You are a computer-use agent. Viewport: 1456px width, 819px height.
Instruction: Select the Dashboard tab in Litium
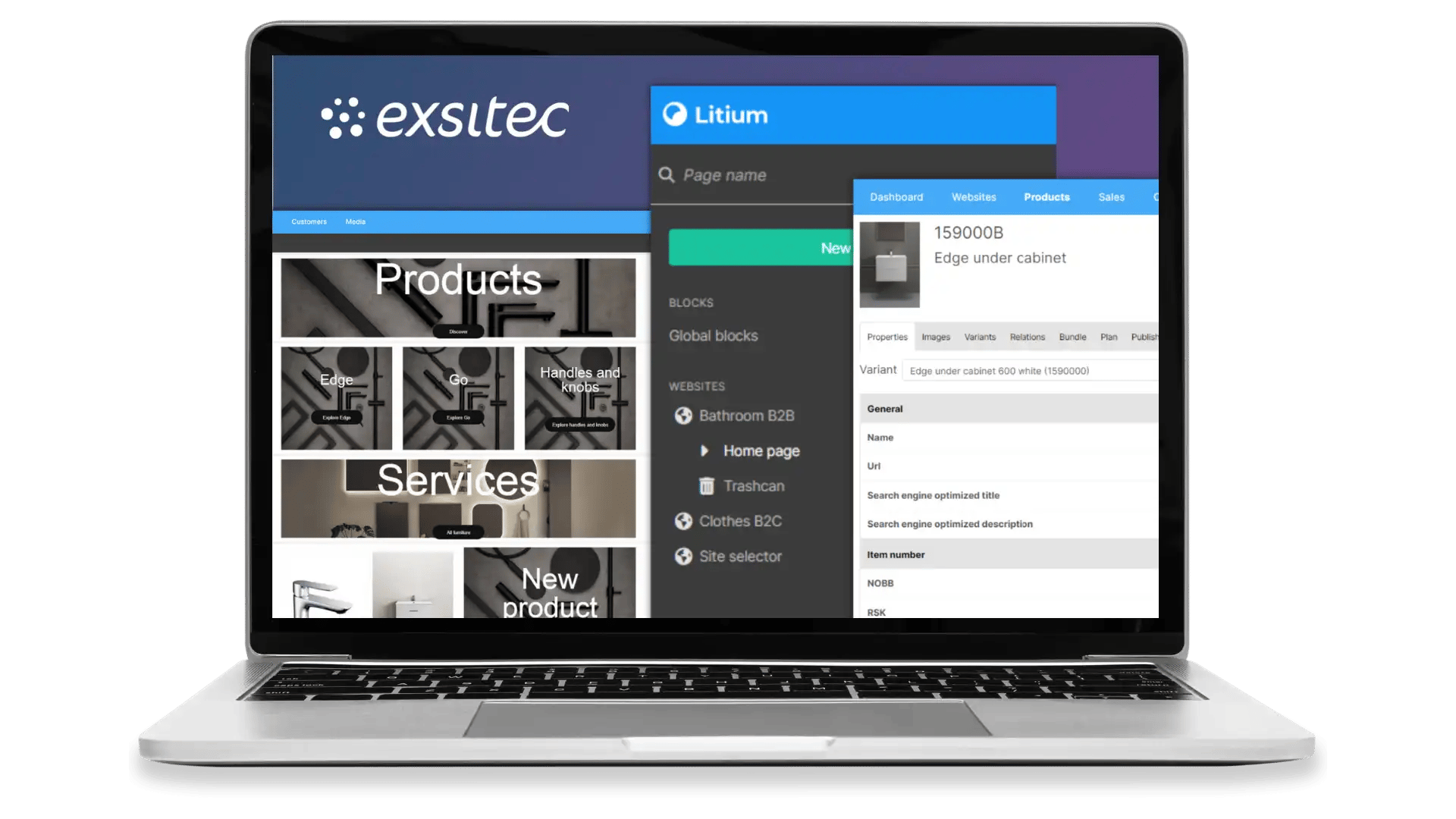[x=895, y=196]
